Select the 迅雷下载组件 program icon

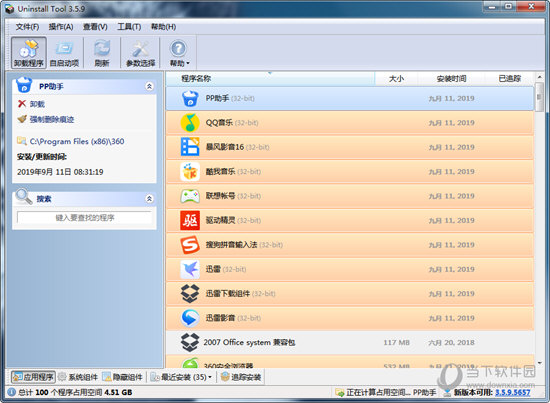coord(190,294)
